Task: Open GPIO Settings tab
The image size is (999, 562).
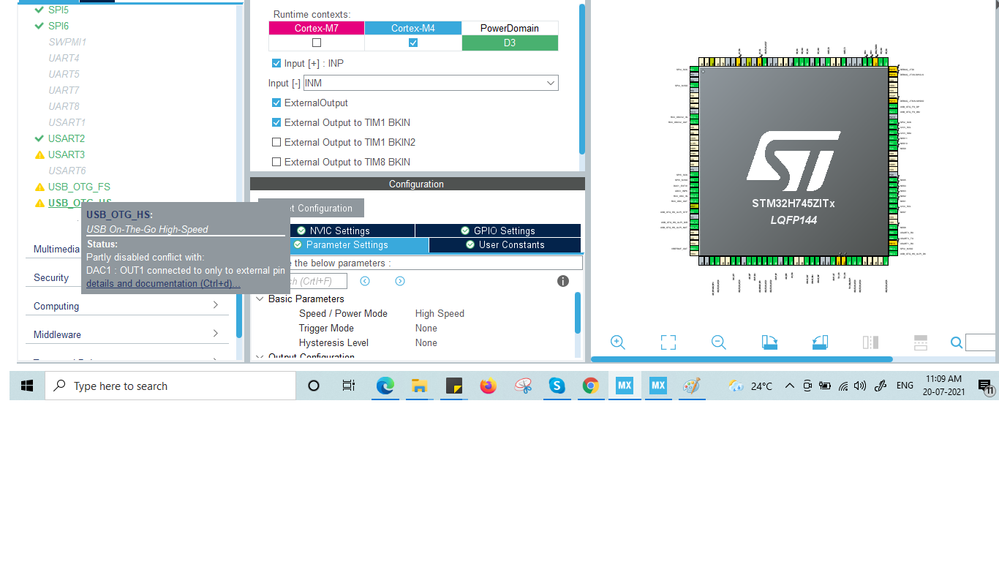Action: 498,231
